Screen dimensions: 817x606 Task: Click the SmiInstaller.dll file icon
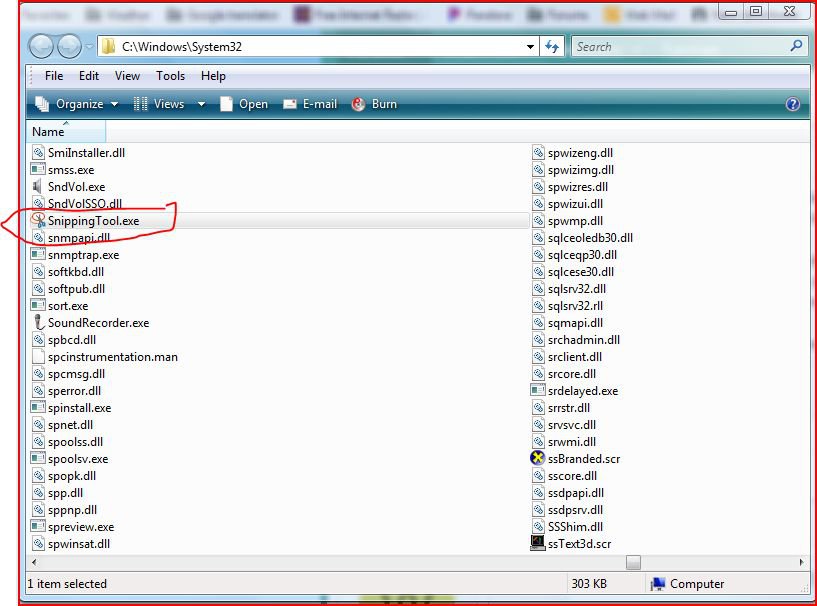38,152
